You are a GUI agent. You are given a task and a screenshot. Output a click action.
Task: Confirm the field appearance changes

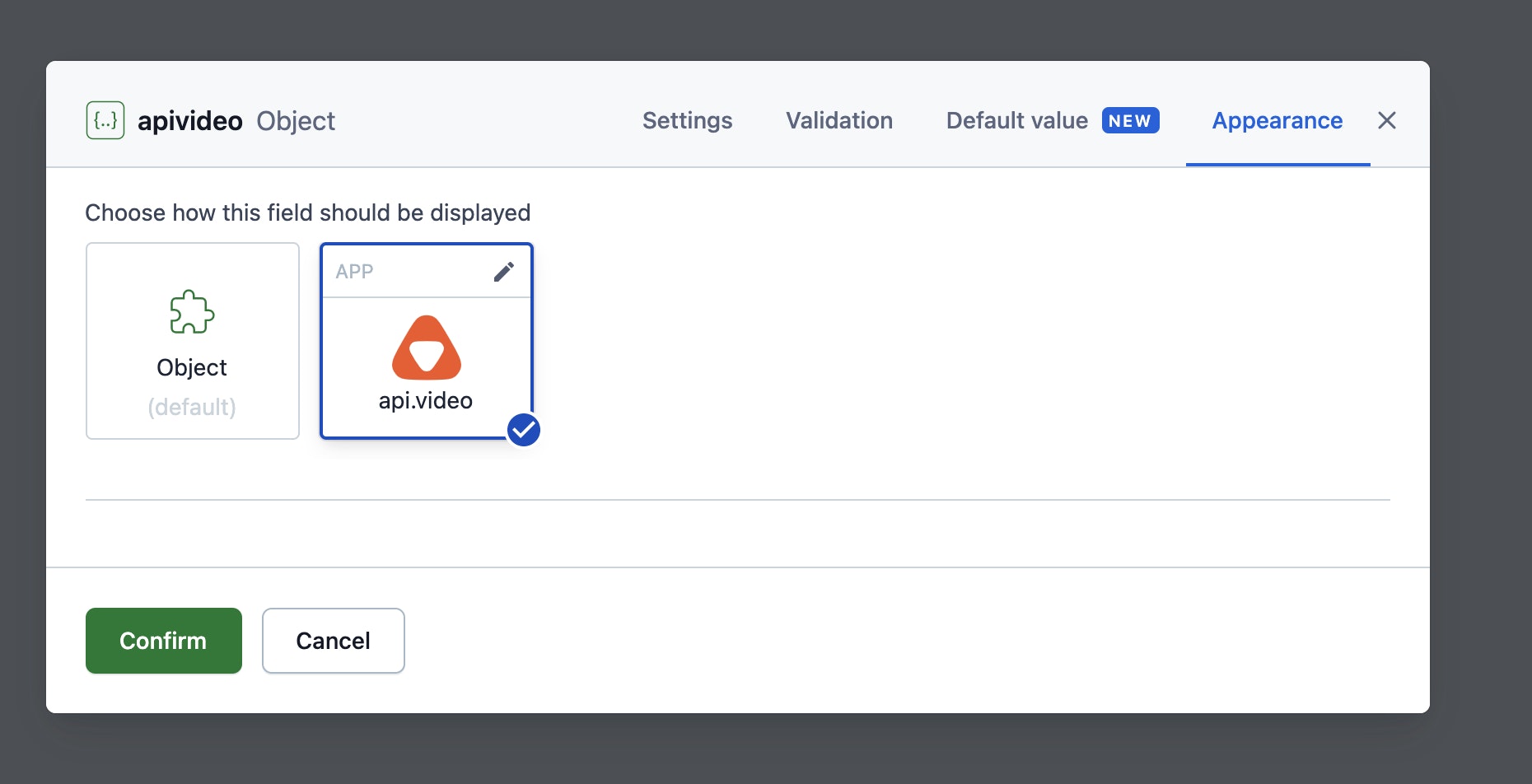coord(164,641)
